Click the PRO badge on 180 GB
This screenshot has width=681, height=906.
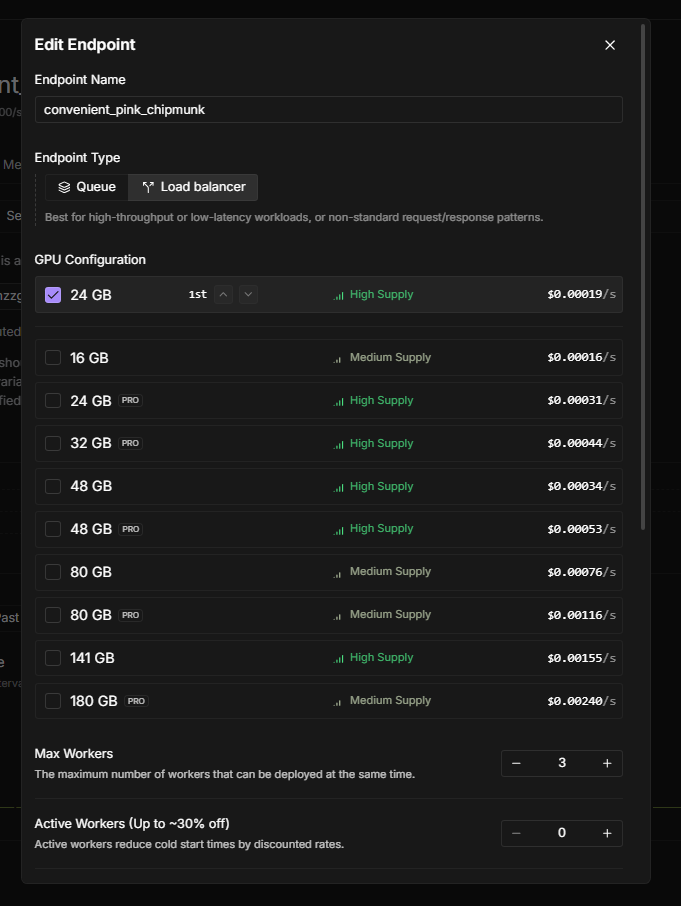[136, 701]
